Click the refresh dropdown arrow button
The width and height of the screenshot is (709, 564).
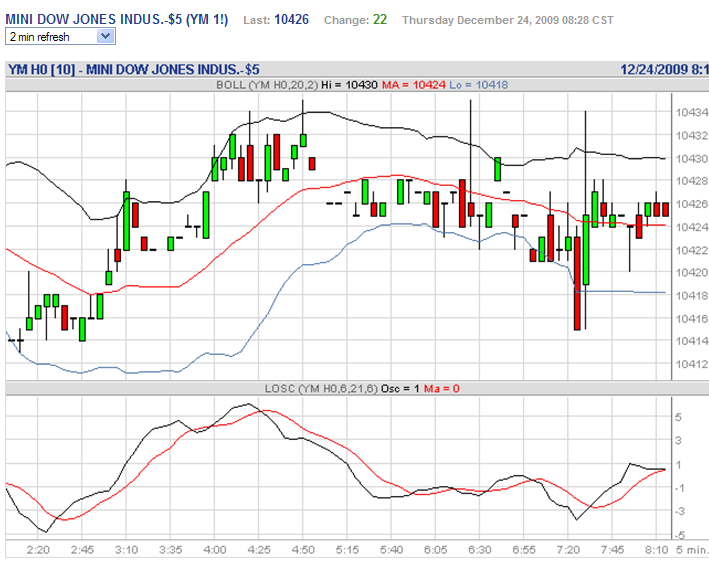(x=105, y=36)
